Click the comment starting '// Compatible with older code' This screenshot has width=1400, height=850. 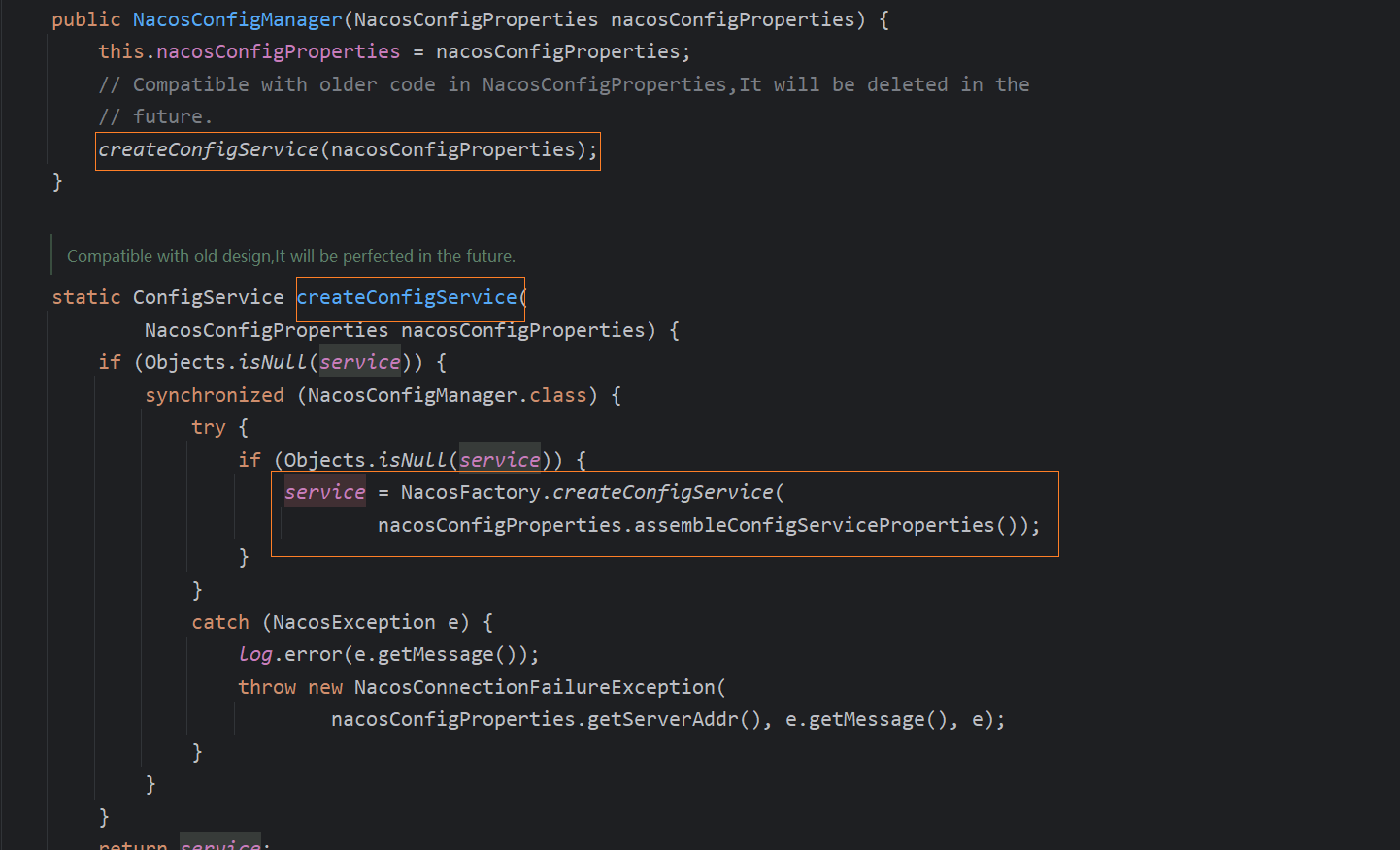tap(563, 84)
